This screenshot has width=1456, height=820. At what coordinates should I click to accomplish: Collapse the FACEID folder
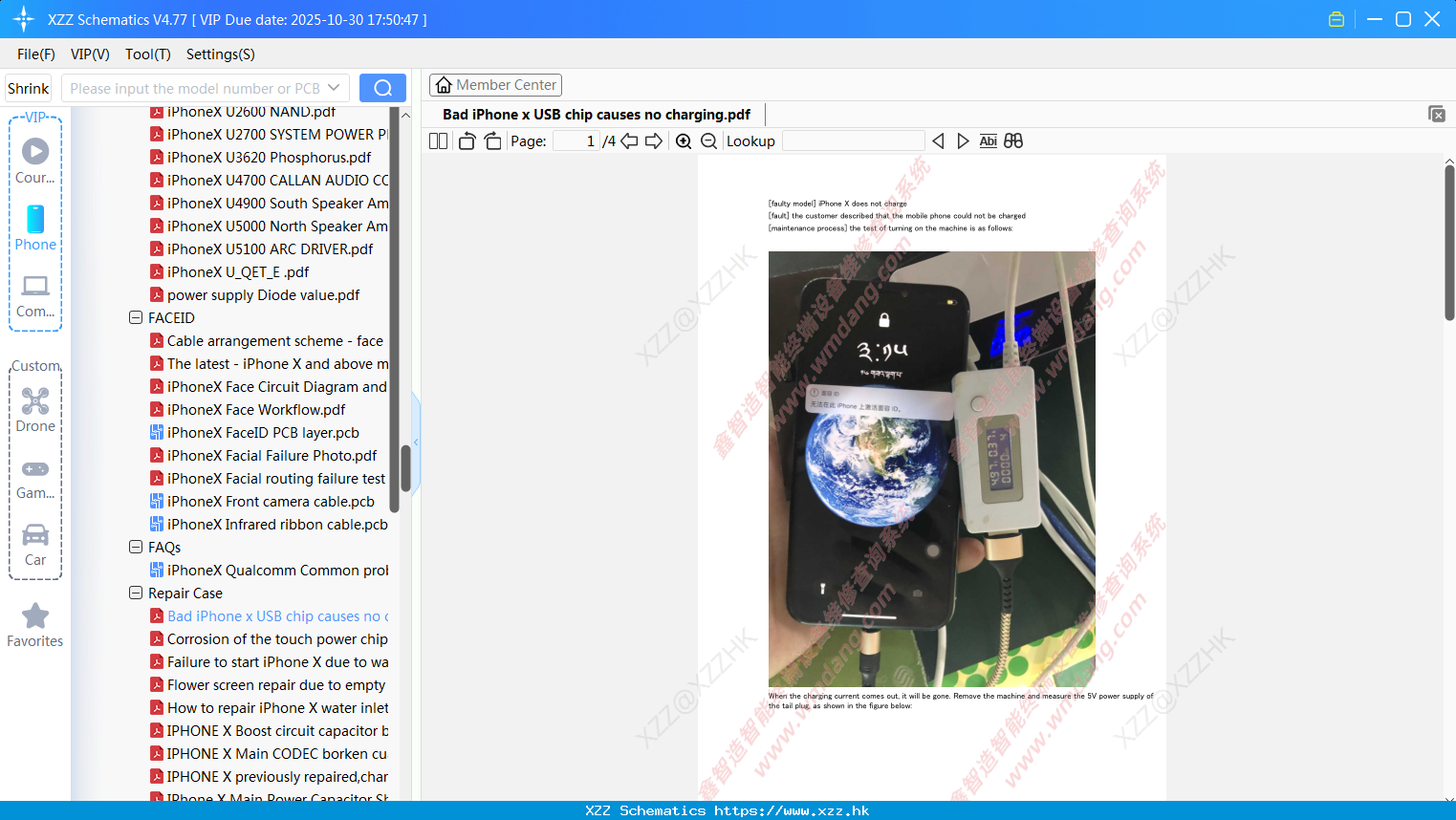tap(136, 317)
